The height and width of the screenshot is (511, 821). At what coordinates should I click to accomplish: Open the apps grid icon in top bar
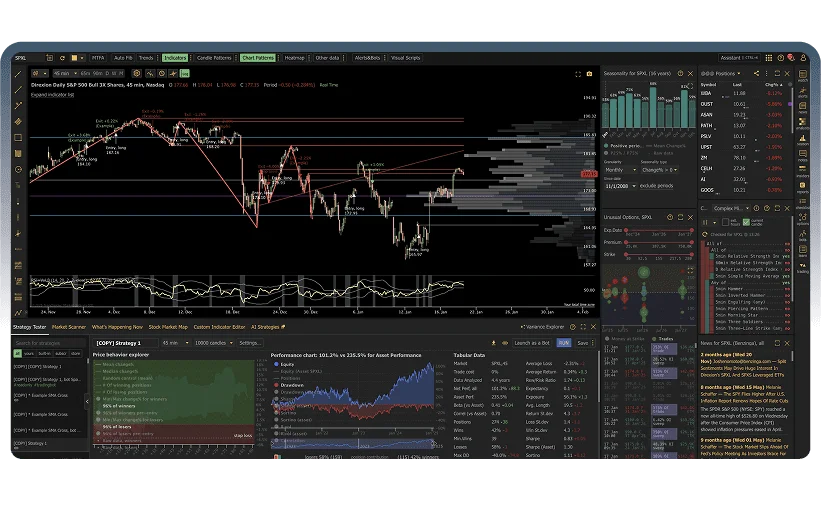coord(769,58)
